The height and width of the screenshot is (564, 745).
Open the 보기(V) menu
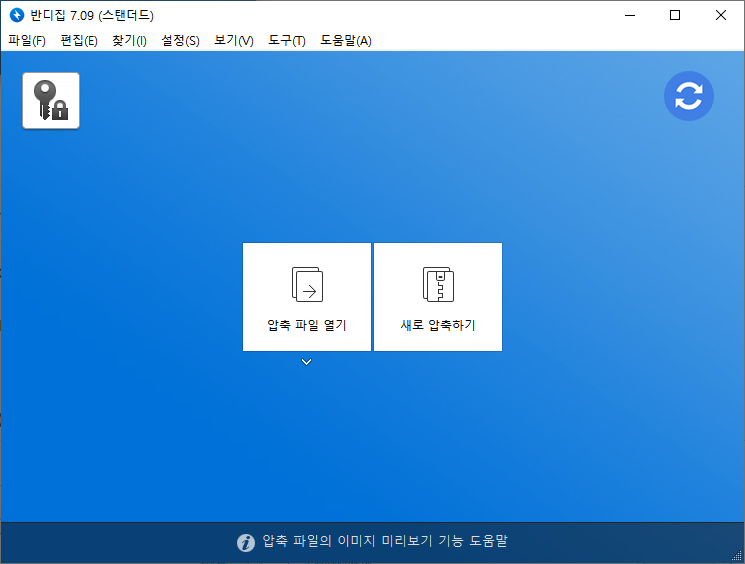click(x=234, y=41)
